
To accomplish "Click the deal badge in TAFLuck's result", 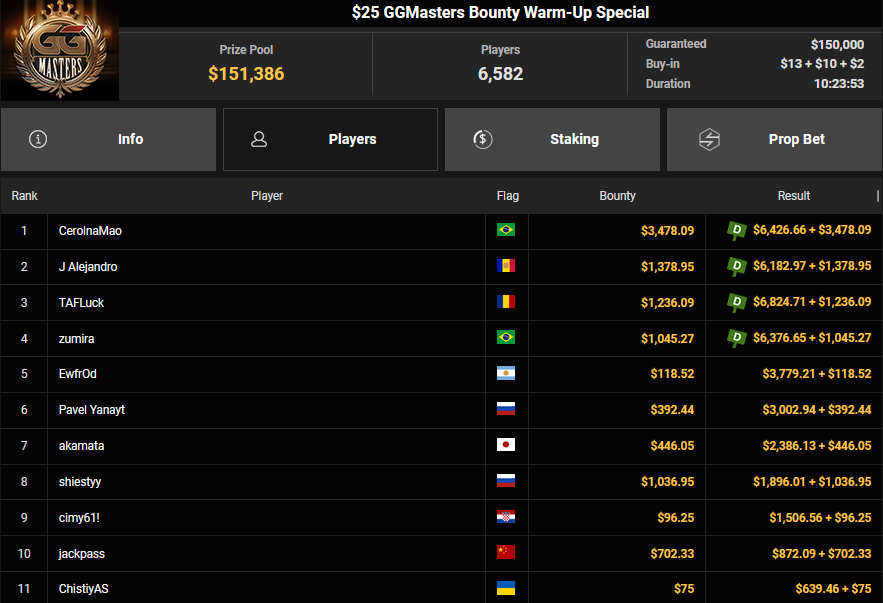I will [737, 302].
